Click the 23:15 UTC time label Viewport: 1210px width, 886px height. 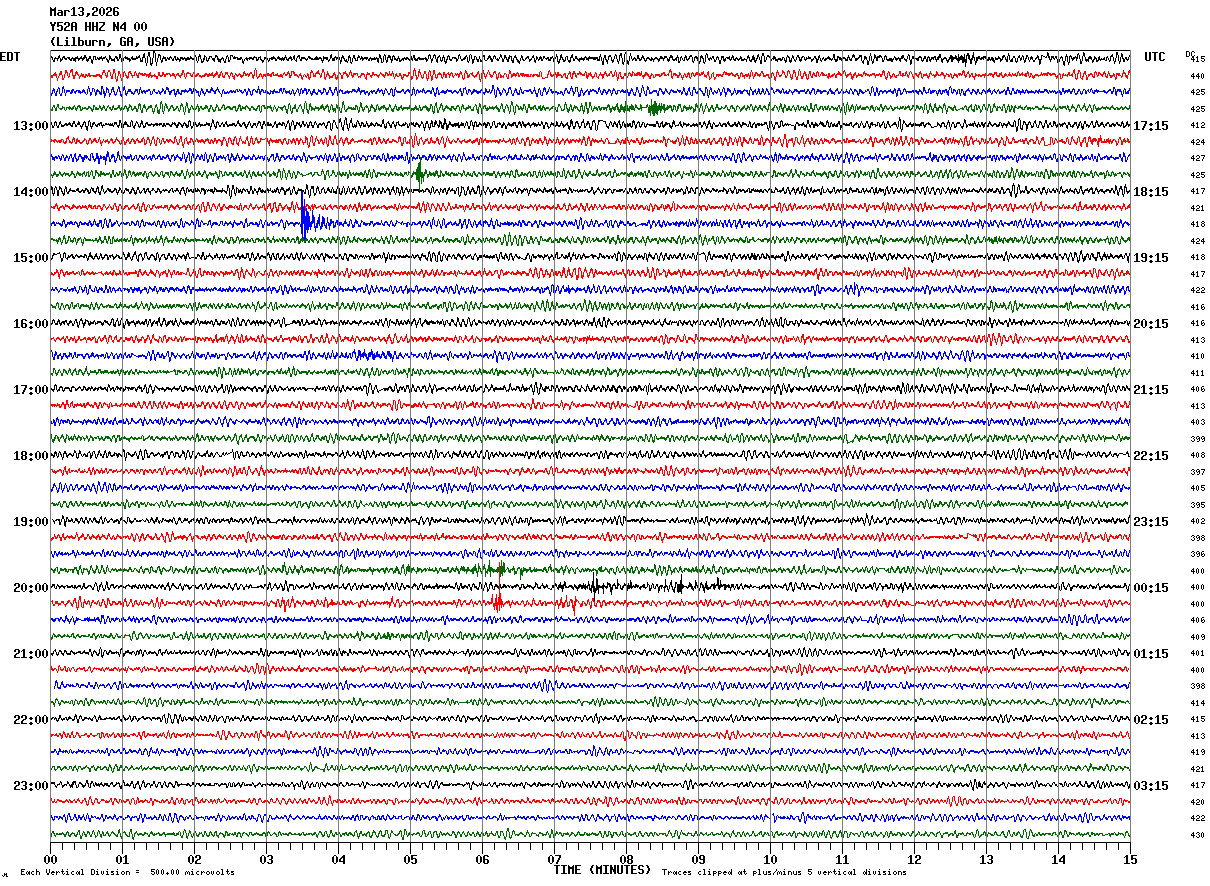1151,522
